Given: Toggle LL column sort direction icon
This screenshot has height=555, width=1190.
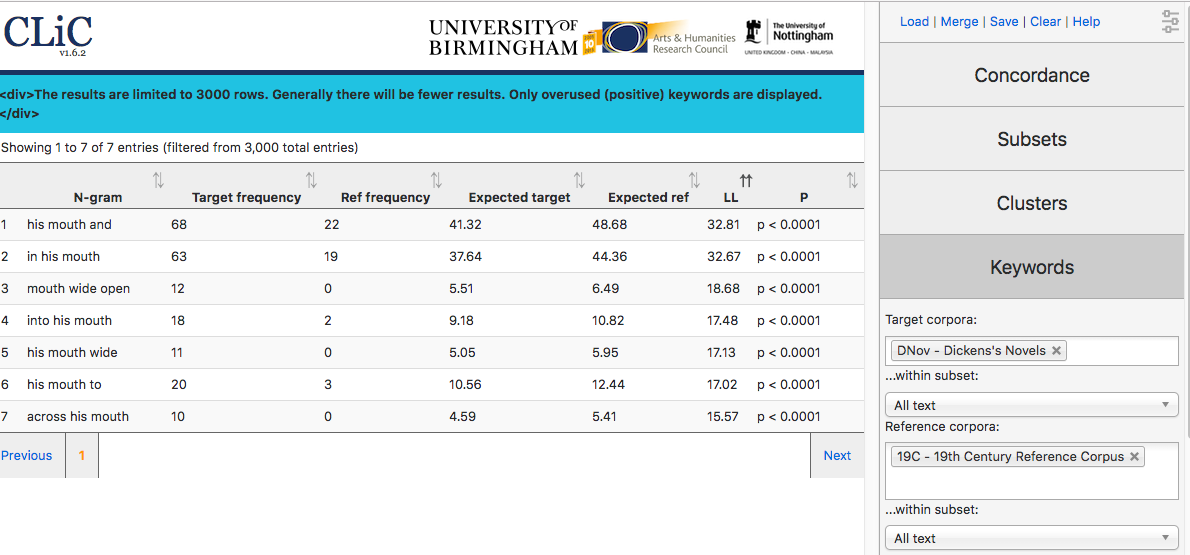Looking at the screenshot, I should [746, 181].
